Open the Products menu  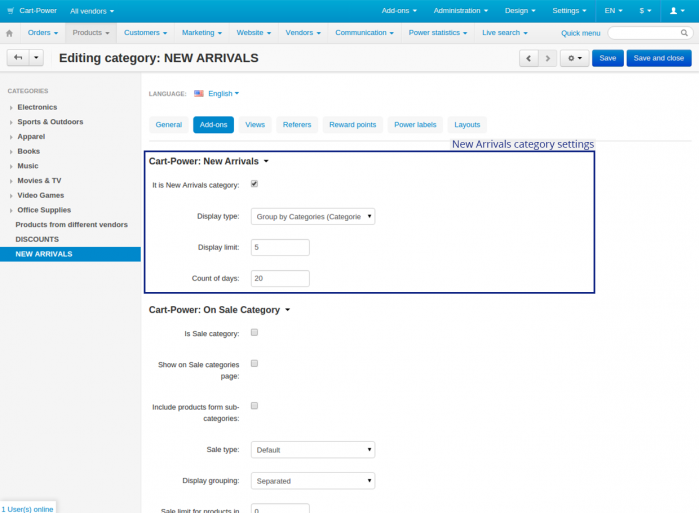[91, 33]
